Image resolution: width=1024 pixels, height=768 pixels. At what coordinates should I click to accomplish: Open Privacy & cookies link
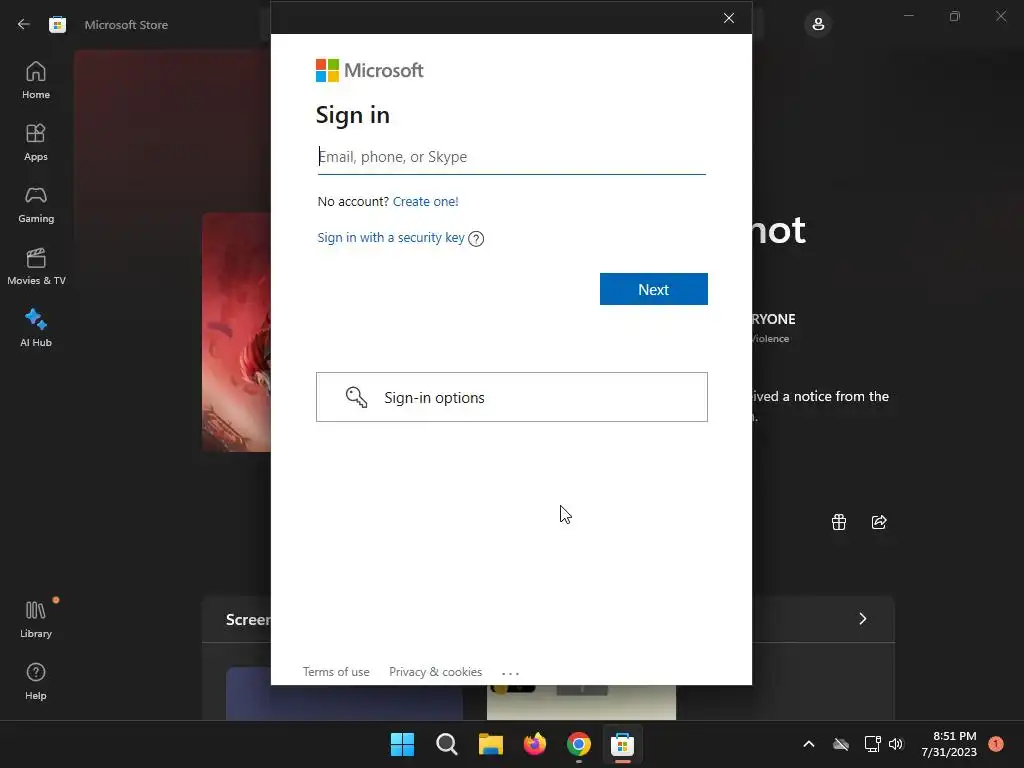coord(436,672)
